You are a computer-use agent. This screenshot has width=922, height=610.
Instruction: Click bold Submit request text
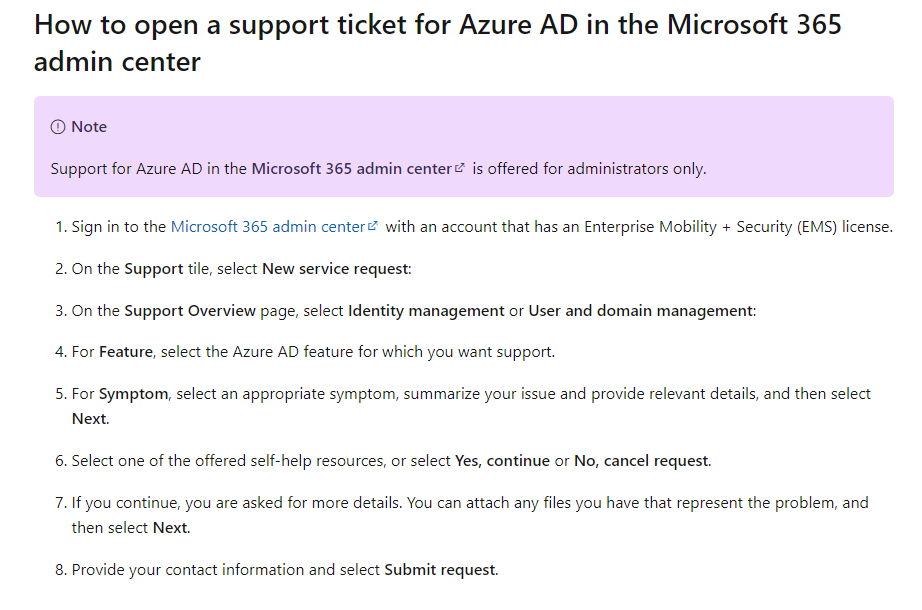click(x=440, y=569)
